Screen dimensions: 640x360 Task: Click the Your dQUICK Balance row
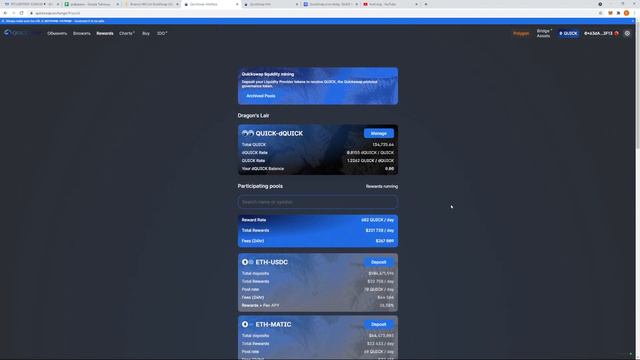tap(318, 169)
